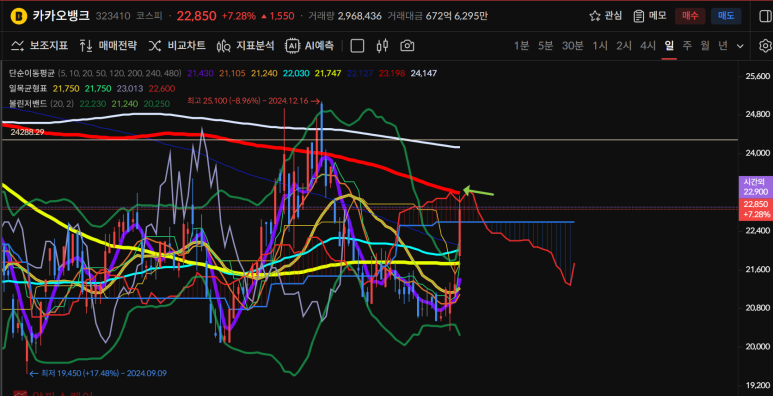Select the 4시 interval tab
Viewport: 773px width, 396px height.
point(648,46)
